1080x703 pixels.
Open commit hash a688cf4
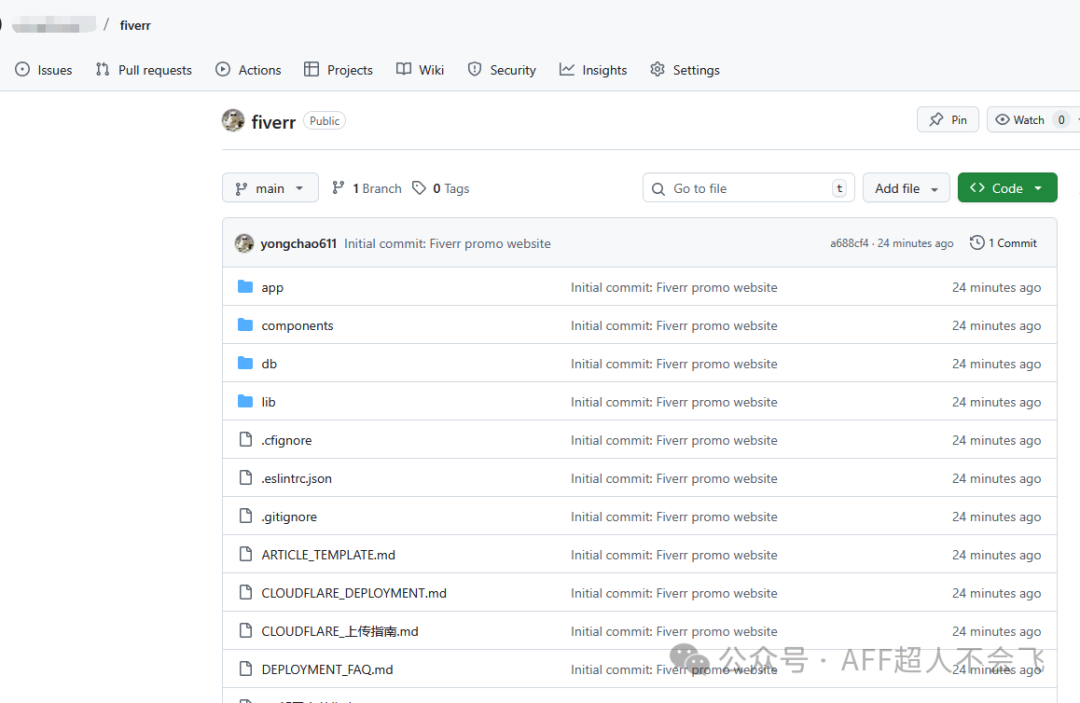[849, 243]
